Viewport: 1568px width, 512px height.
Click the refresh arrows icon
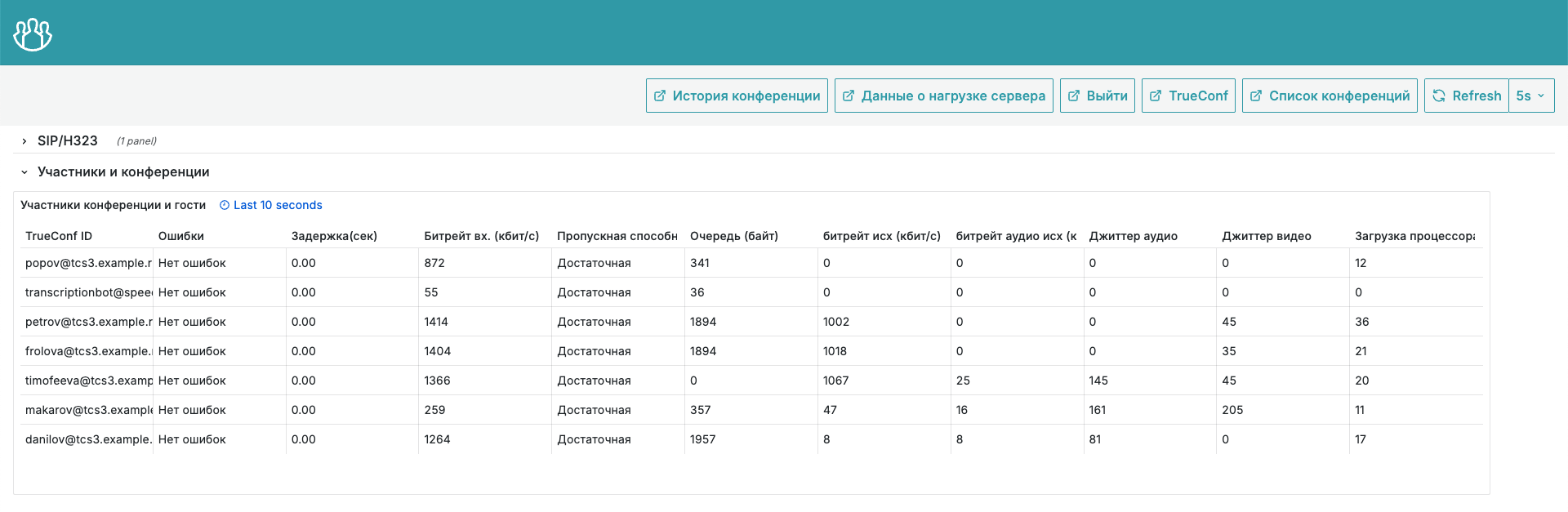tap(1439, 96)
